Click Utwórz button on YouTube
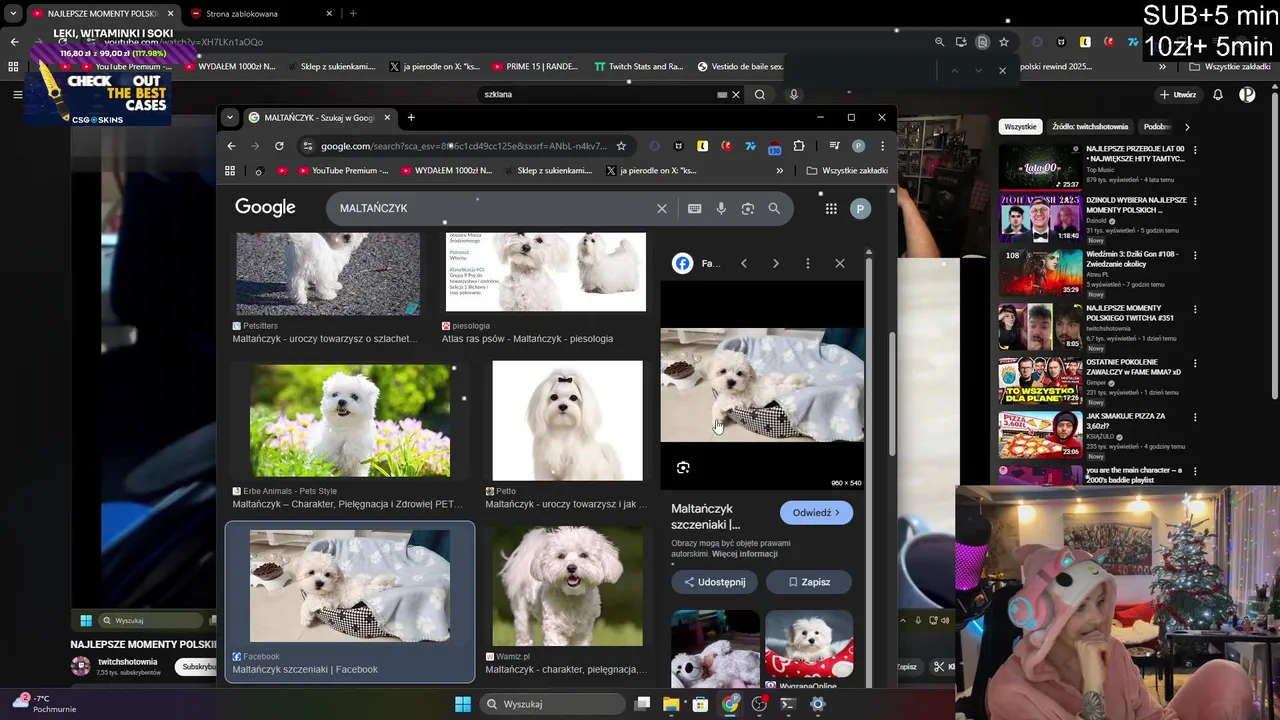Viewport: 1280px width, 720px height. pos(1178,94)
